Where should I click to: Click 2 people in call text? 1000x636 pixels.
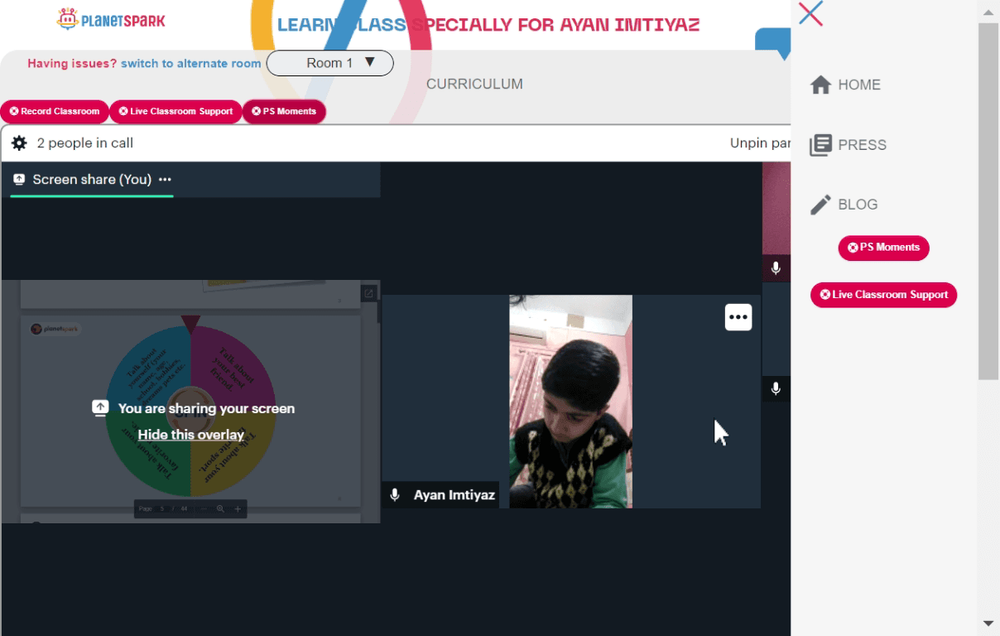85,143
